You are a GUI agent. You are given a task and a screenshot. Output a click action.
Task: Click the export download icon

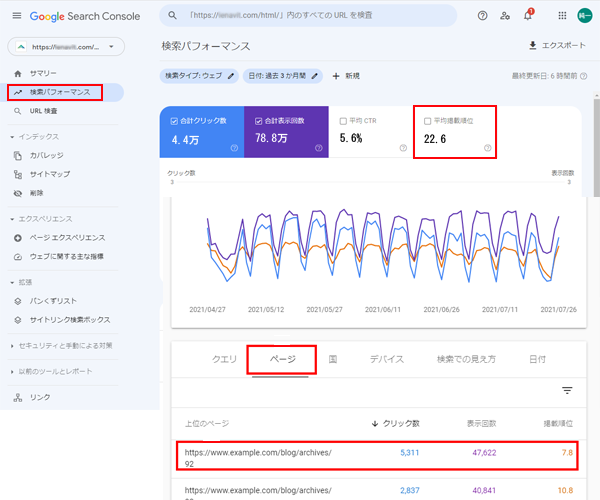pos(532,46)
